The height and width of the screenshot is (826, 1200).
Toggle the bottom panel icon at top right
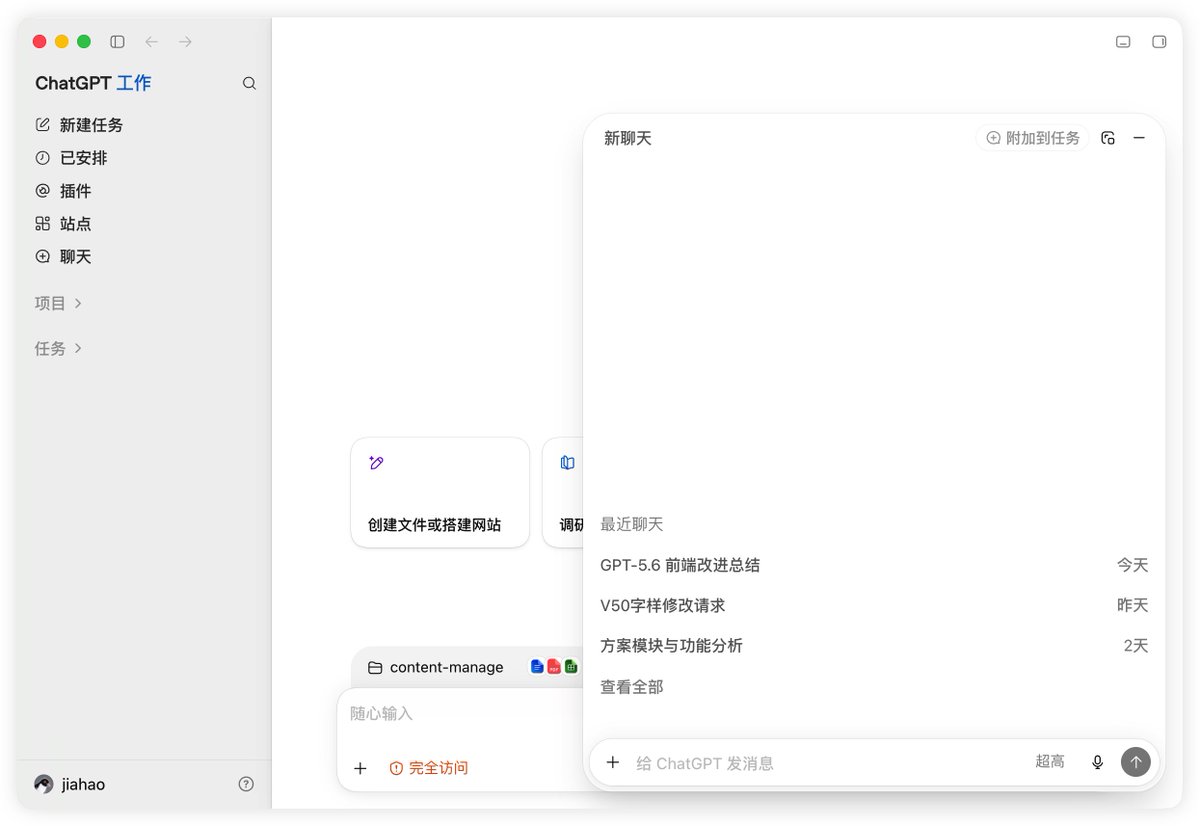pyautogui.click(x=1123, y=42)
